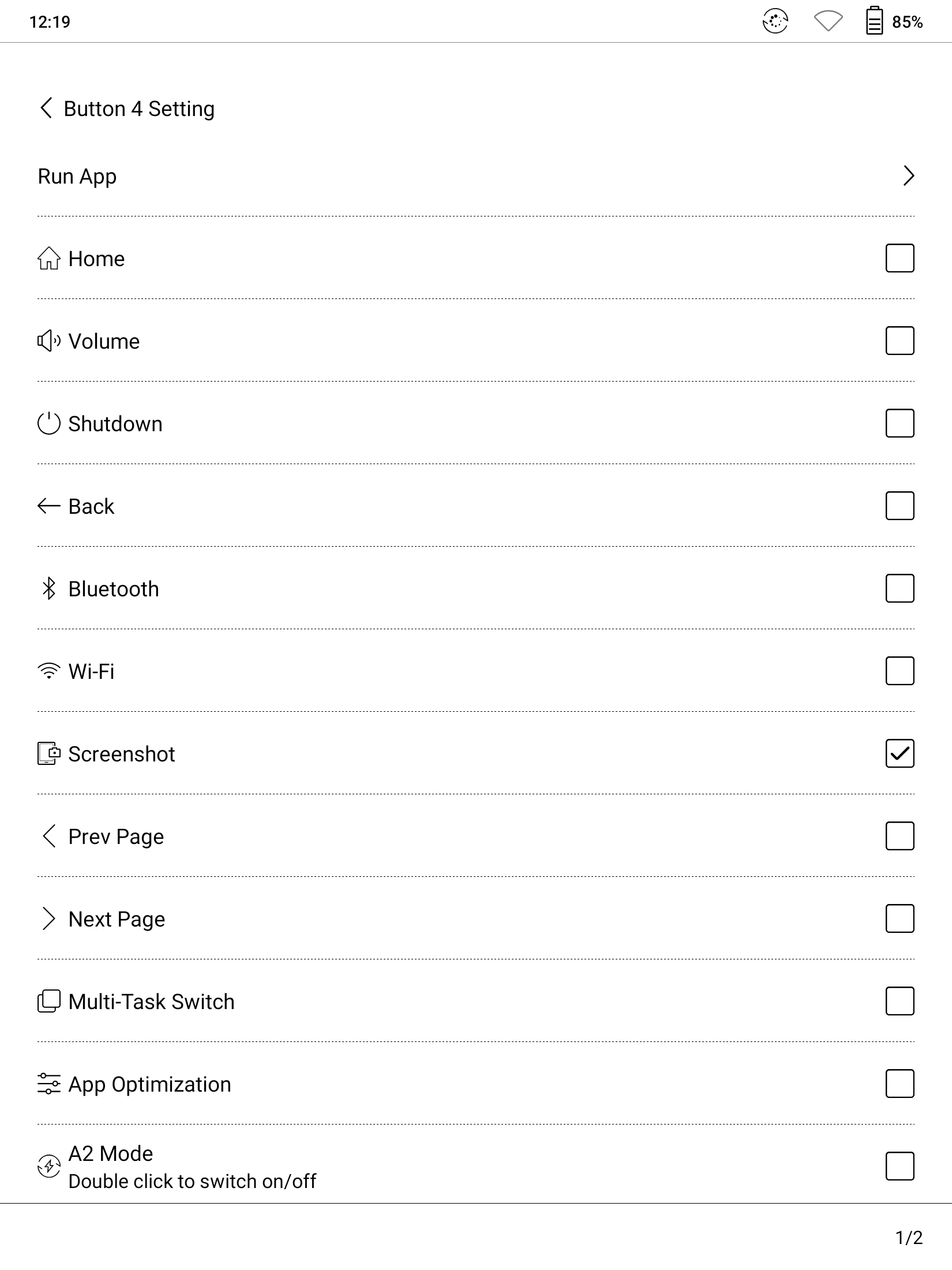Screen dimensions: 952x1270
Task: Click the Multi-Task Switch icon
Action: pos(49,1002)
